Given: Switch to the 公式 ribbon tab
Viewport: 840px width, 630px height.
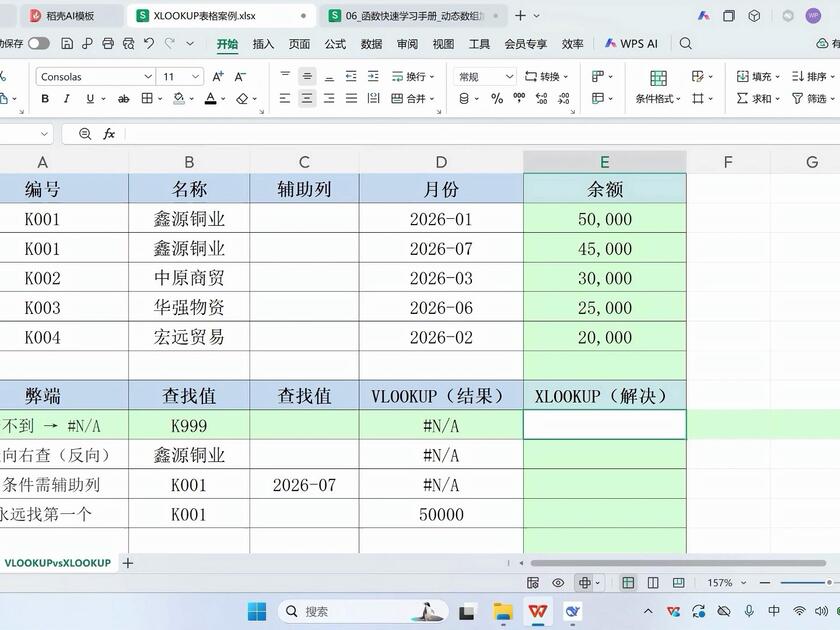Looking at the screenshot, I should pyautogui.click(x=335, y=44).
